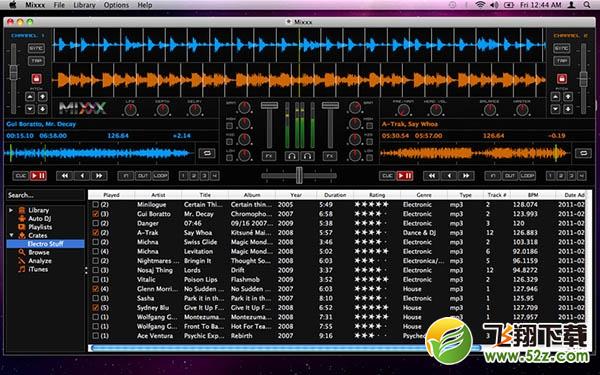600x375 pixels.
Task: Lower Channel 2 pitch with big down arrow
Action: coord(568,109)
